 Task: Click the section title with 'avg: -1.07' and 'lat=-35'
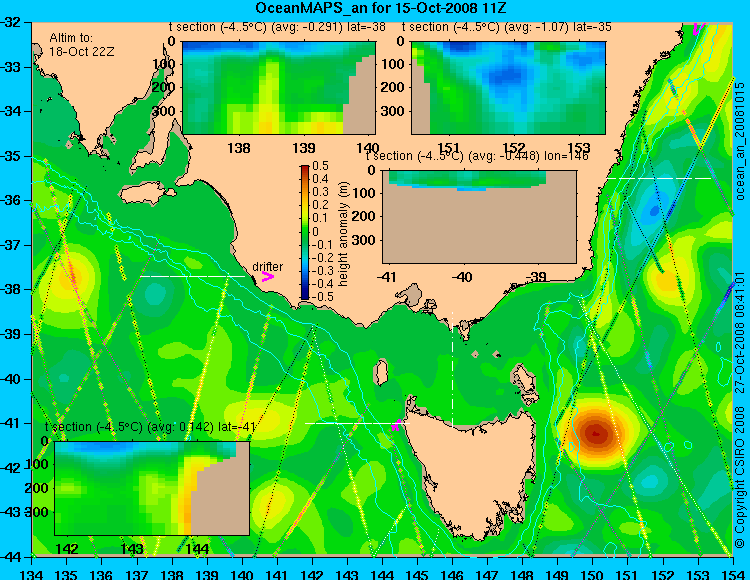click(507, 27)
